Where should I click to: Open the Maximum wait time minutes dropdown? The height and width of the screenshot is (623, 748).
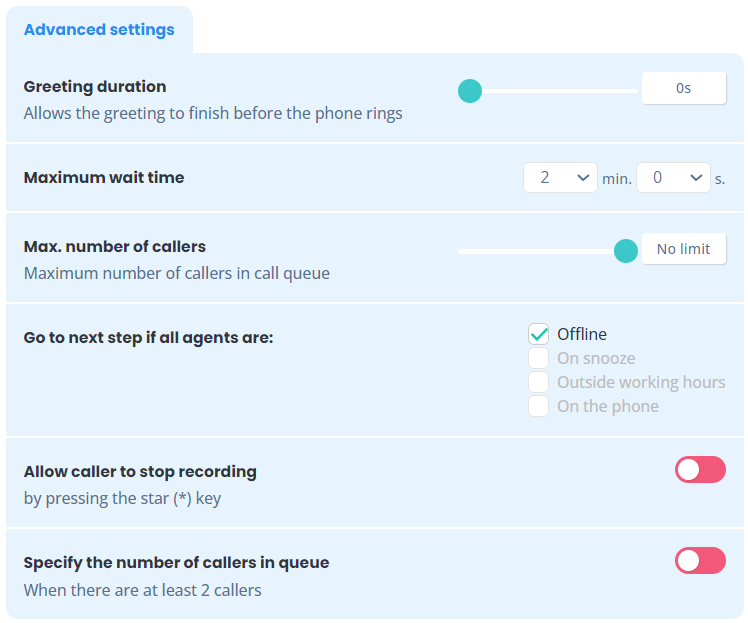[x=560, y=177]
